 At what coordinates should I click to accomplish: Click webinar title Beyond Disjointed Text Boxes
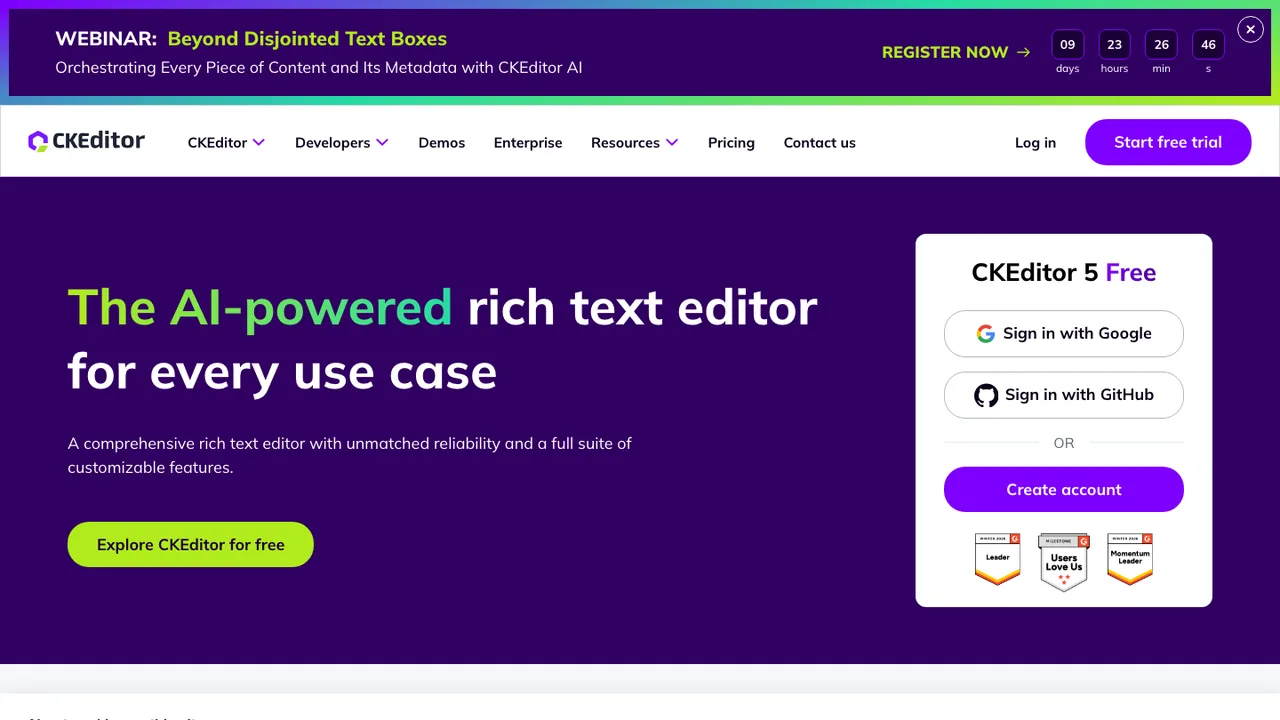307,39
